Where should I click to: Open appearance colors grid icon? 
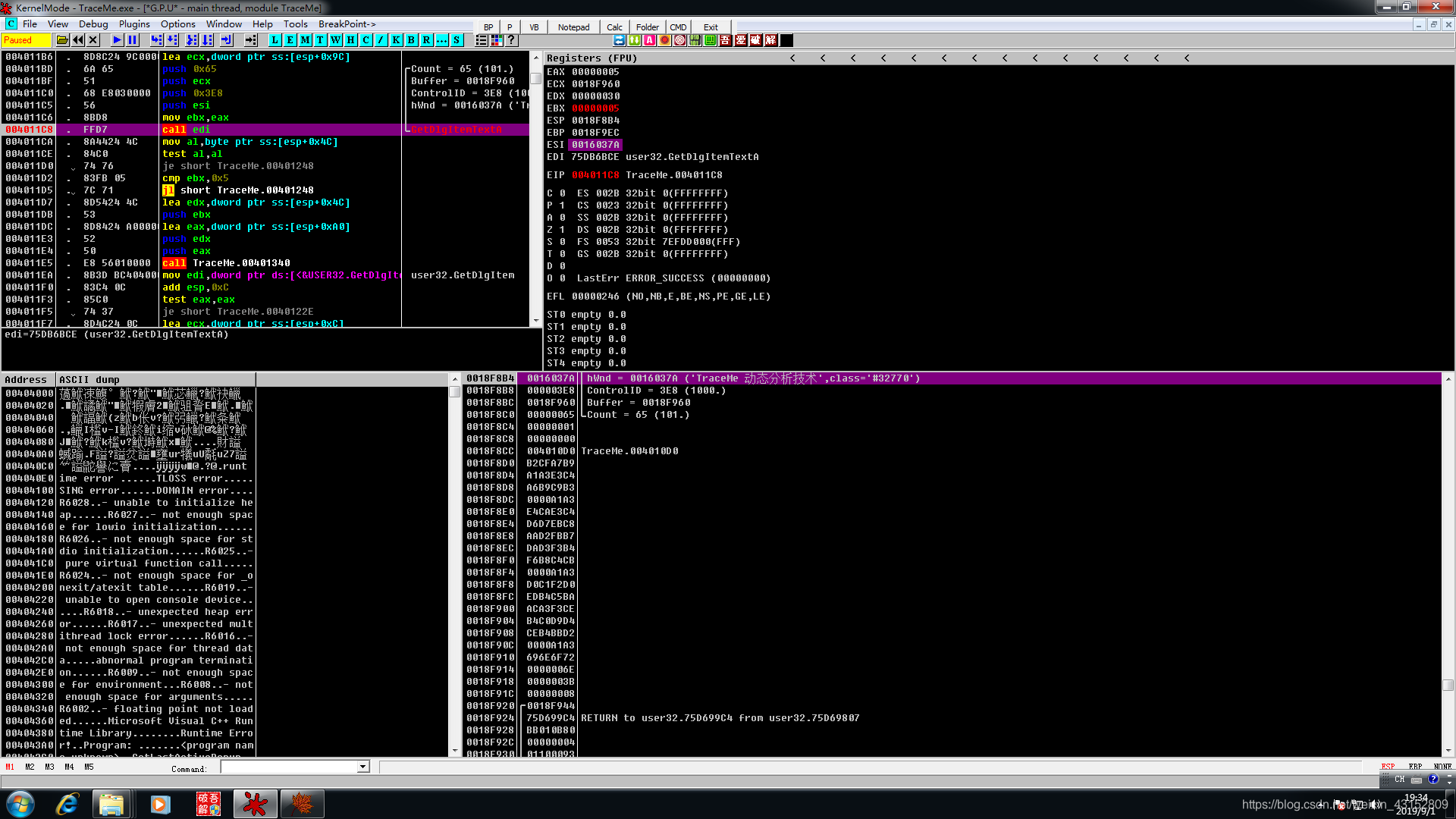point(497,40)
